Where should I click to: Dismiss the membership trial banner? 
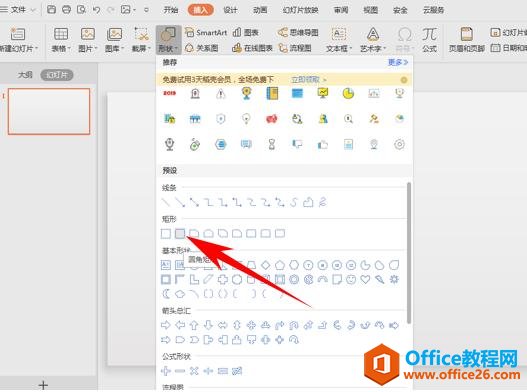(x=404, y=80)
